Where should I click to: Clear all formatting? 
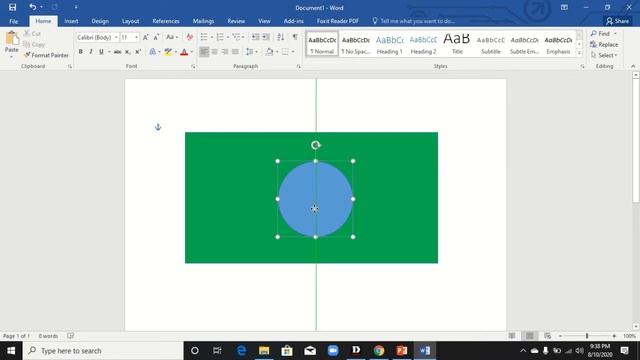pyautogui.click(x=189, y=38)
